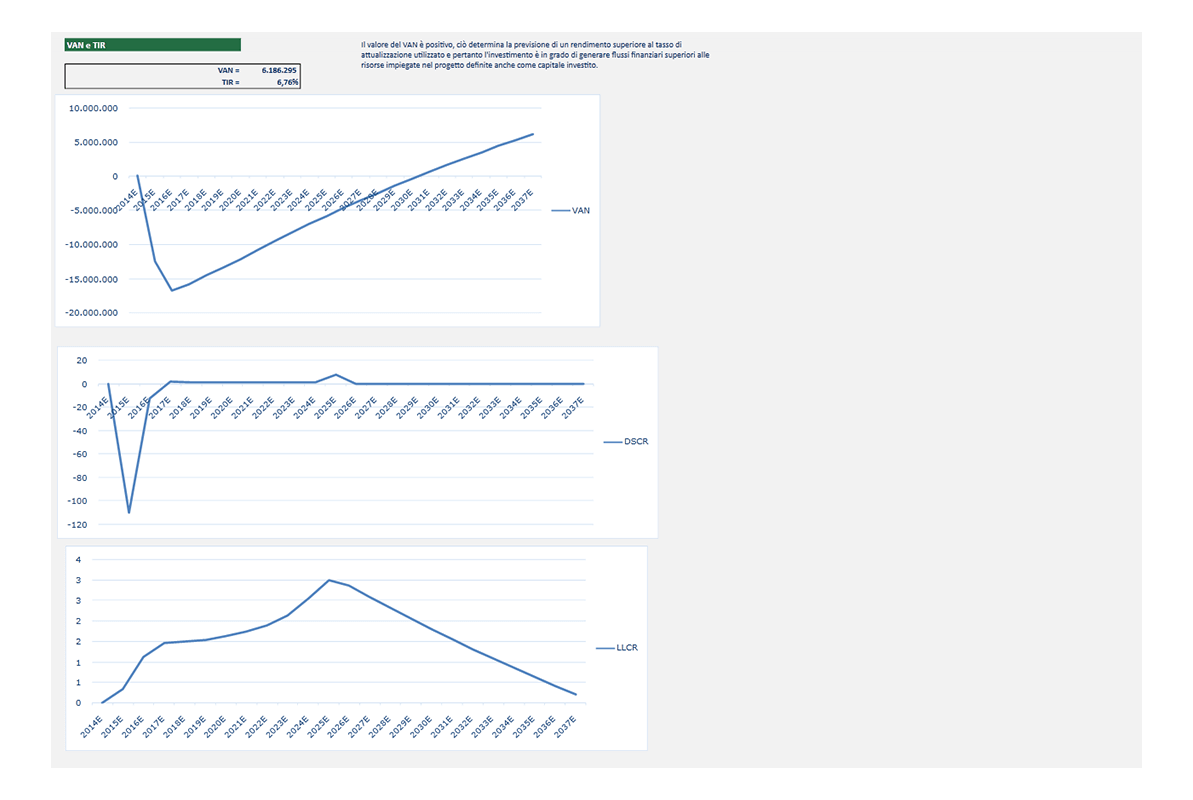The image size is (1193, 800).
Task: Click the LLCR line peak at 2025E
Action: tap(329, 580)
